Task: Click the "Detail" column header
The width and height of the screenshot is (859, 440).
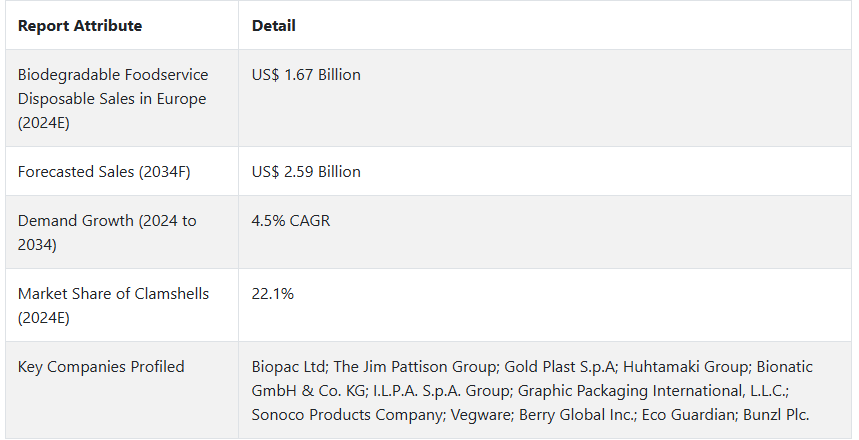Action: point(273,26)
